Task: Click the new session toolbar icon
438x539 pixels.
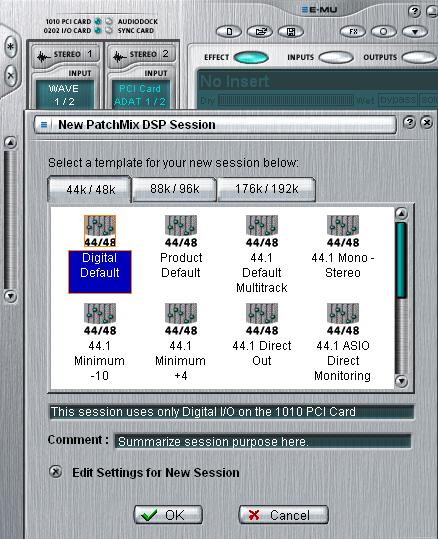Action: [229, 32]
